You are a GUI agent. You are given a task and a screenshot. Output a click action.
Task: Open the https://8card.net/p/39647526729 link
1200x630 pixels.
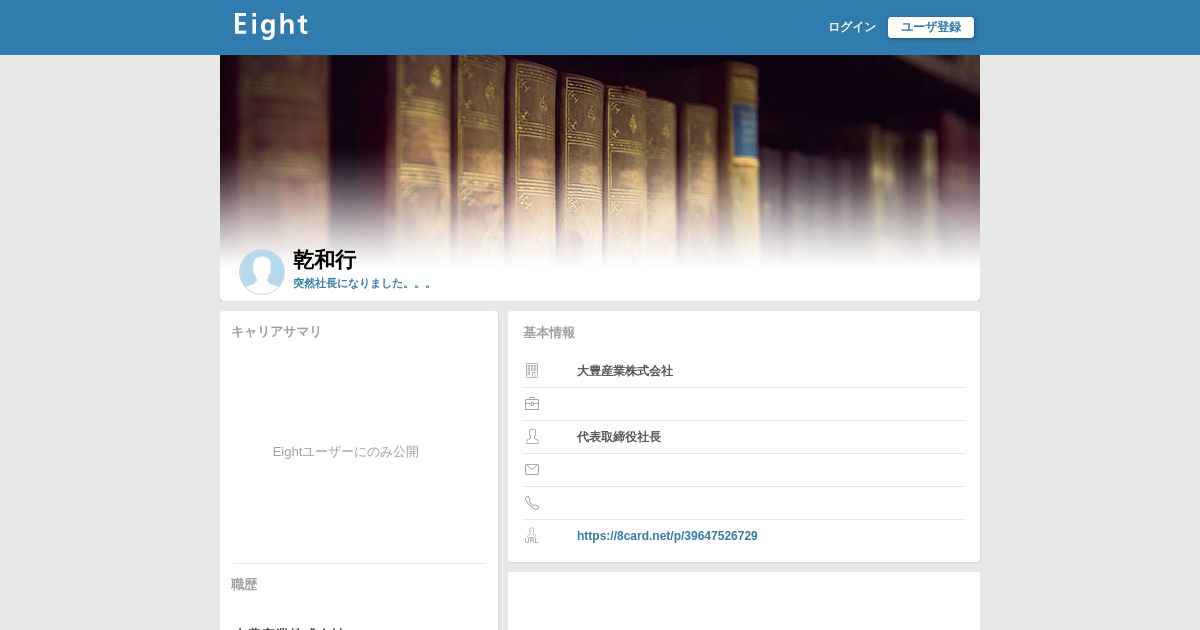click(x=667, y=536)
